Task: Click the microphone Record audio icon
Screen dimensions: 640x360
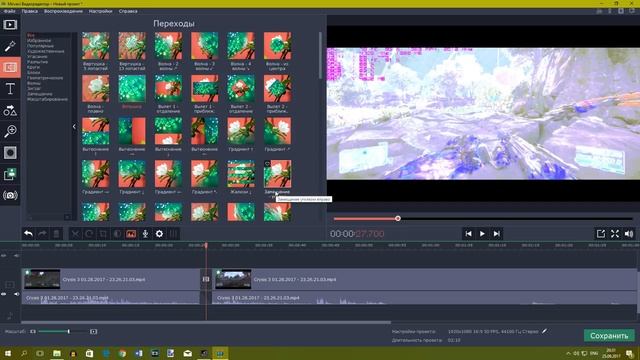Action: click(145, 233)
